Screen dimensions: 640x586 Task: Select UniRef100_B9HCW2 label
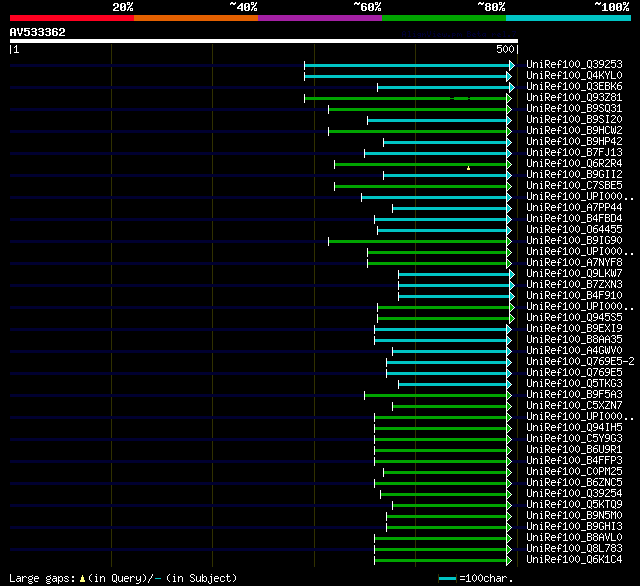point(574,131)
